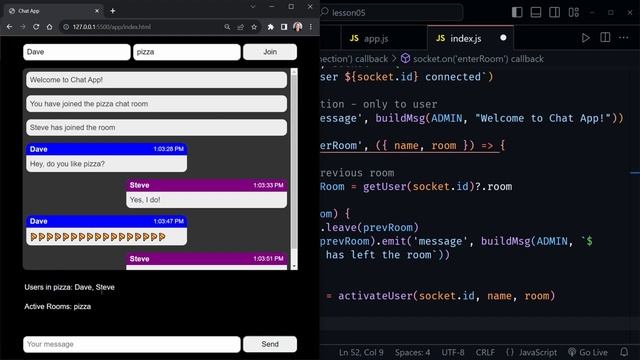Click the chat scrollbar up arrow
This screenshot has width=640, height=360.
pyautogui.click(x=294, y=71)
